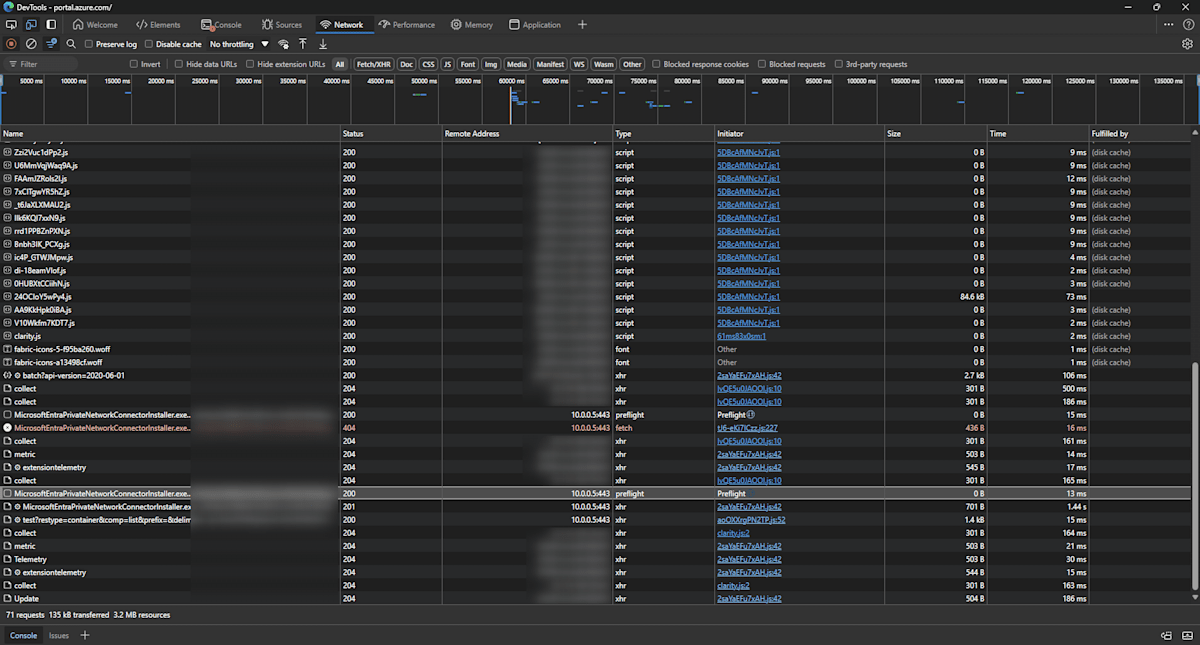Screen dimensions: 1200x645
Task: Toggle device emulation icon
Action: tap(31, 24)
